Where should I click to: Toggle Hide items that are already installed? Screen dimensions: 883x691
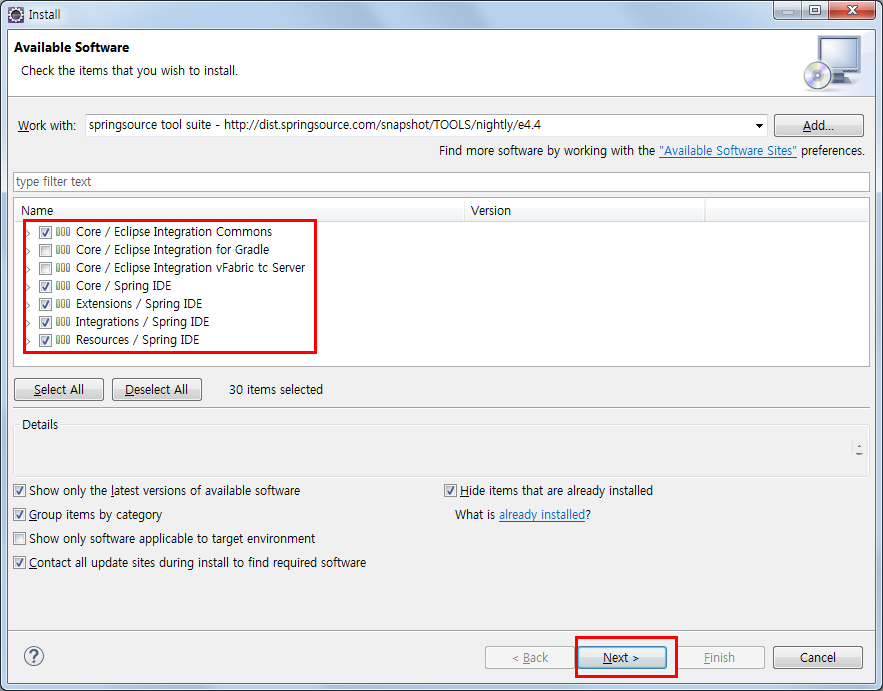tap(450, 491)
